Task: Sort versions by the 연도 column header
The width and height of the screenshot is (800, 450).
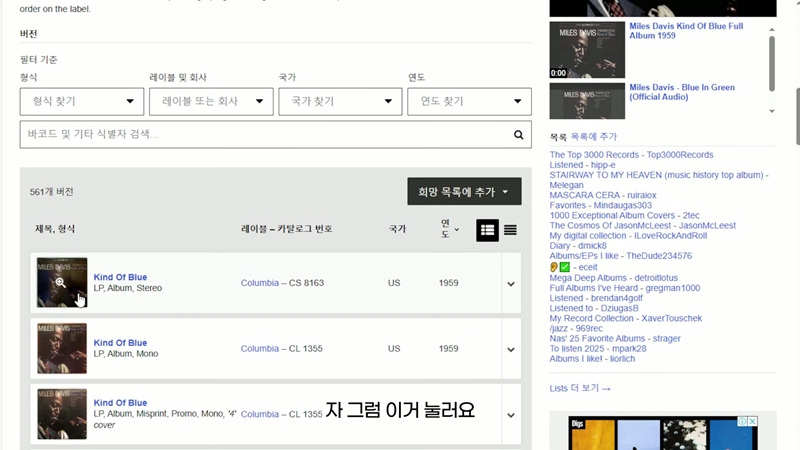Action: click(x=446, y=229)
